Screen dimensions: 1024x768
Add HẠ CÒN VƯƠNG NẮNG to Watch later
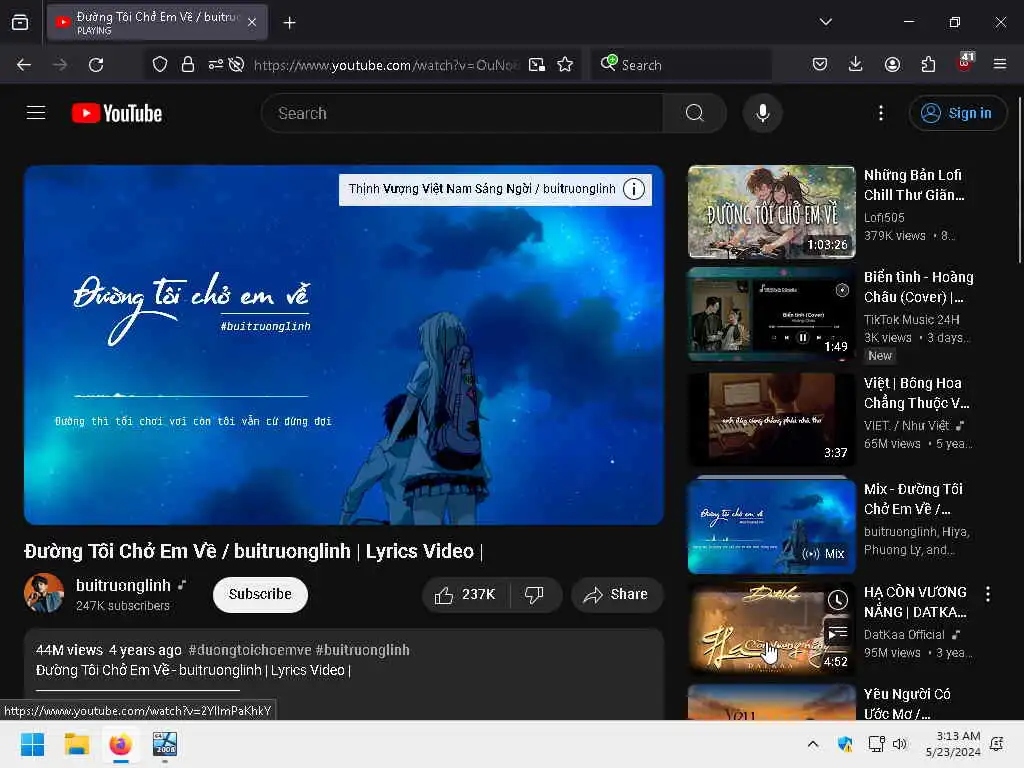click(x=837, y=600)
